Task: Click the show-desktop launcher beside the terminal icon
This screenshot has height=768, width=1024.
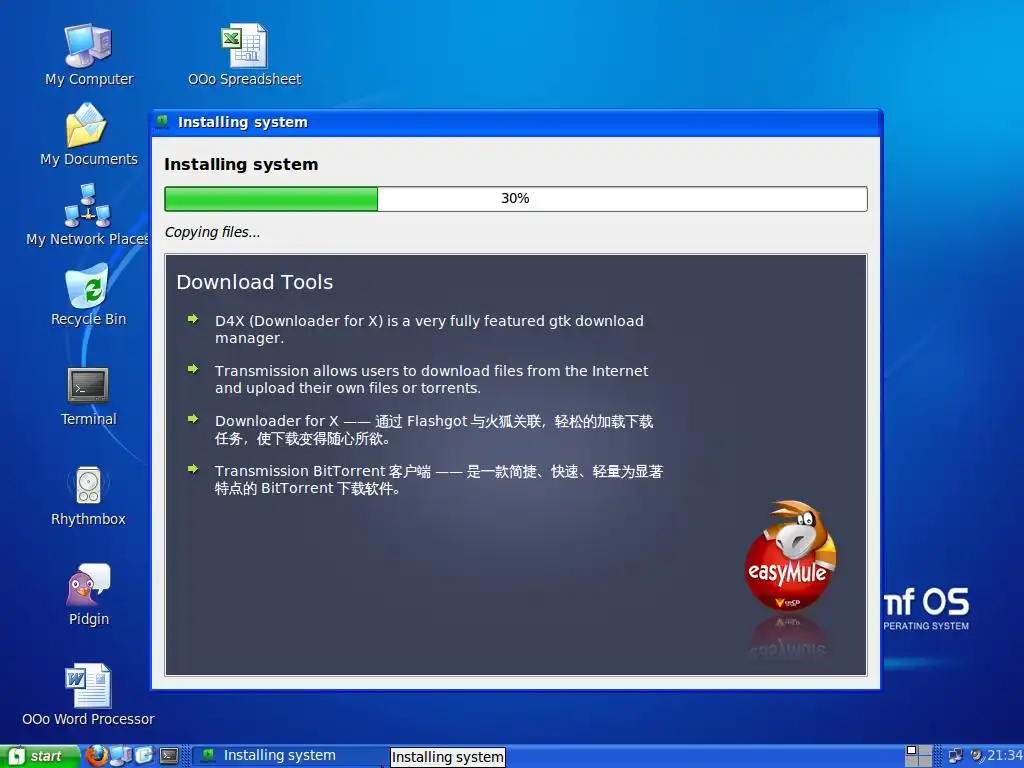Action: point(144,756)
